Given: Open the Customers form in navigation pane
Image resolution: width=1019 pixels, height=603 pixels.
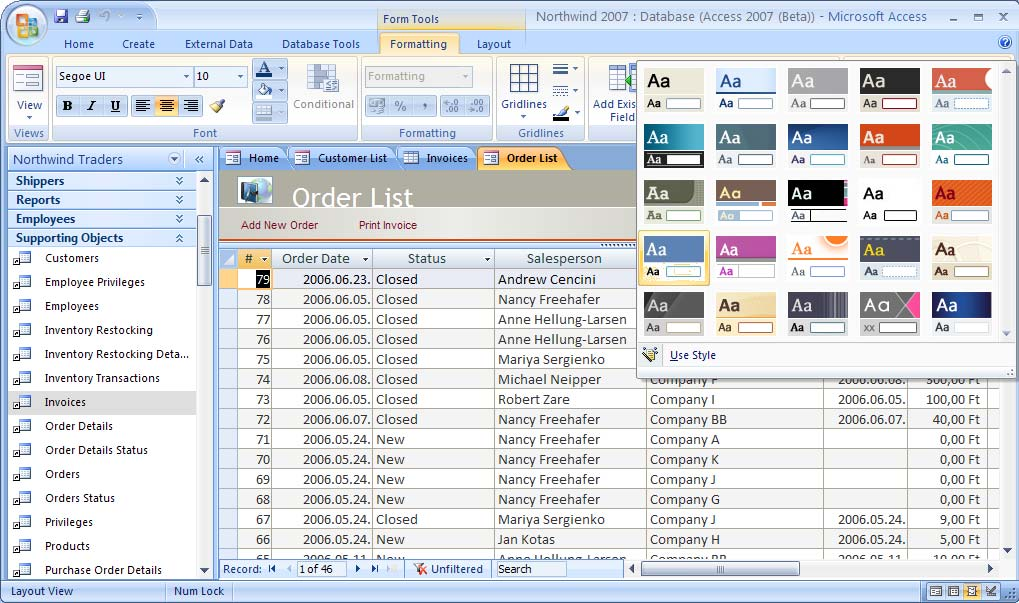Looking at the screenshot, I should (71, 258).
